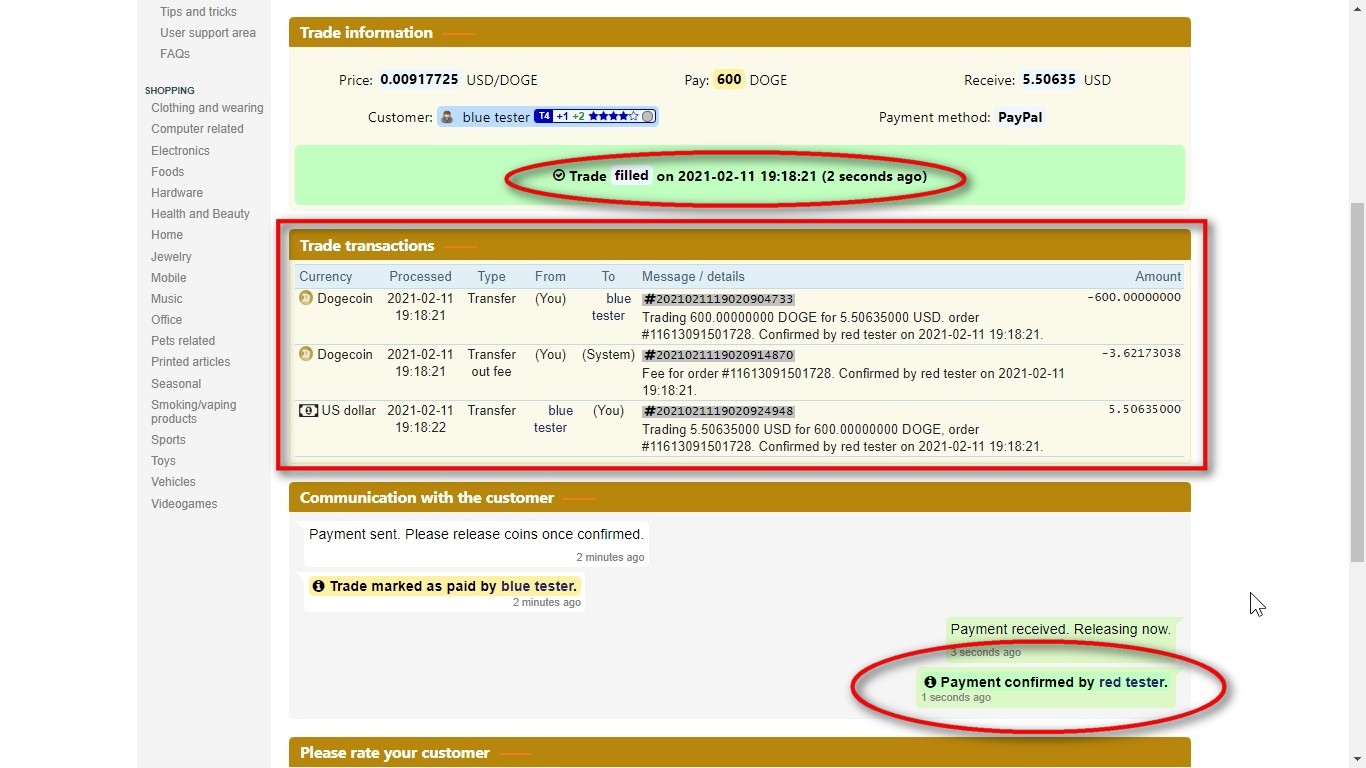1366x768 pixels.
Task: Click the info icon in Payment confirmed message
Action: [x=930, y=682]
